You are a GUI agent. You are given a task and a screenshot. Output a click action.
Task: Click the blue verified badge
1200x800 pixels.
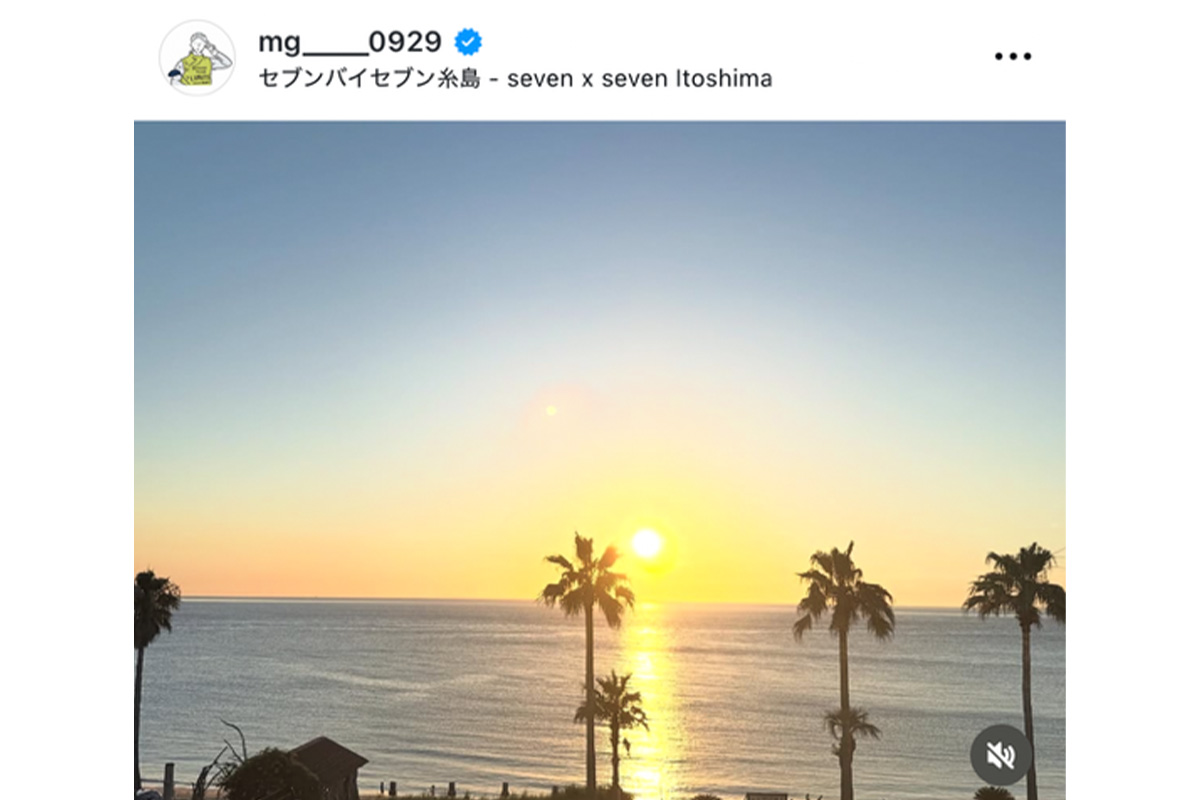click(x=468, y=42)
